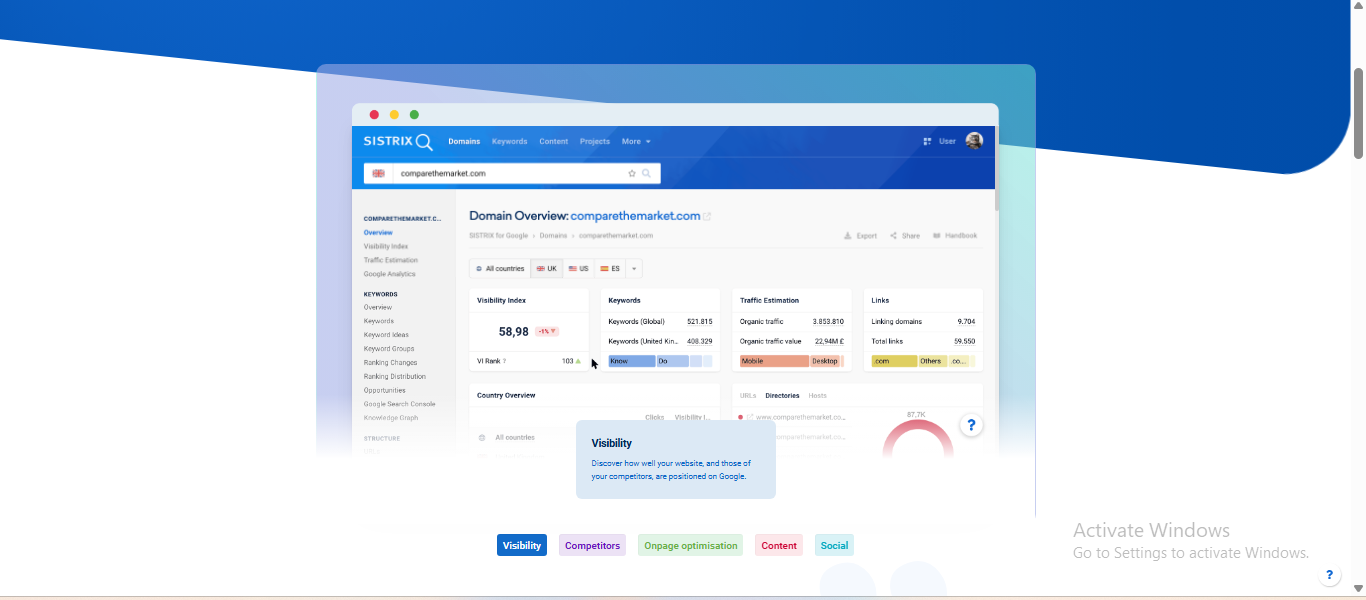Viewport: 1366px width, 600px height.
Task: Select the US country tab
Action: (579, 268)
